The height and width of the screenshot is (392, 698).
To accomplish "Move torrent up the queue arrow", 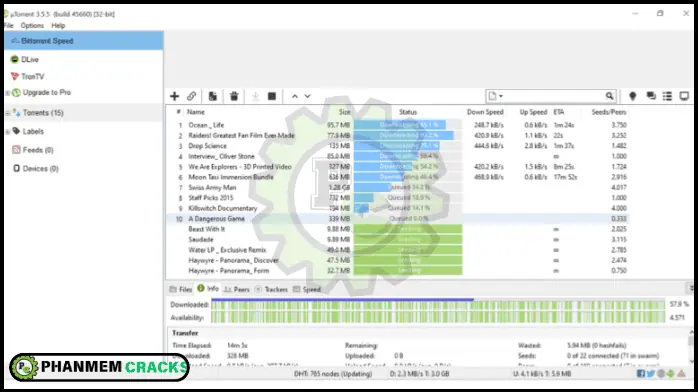I will tap(295, 96).
